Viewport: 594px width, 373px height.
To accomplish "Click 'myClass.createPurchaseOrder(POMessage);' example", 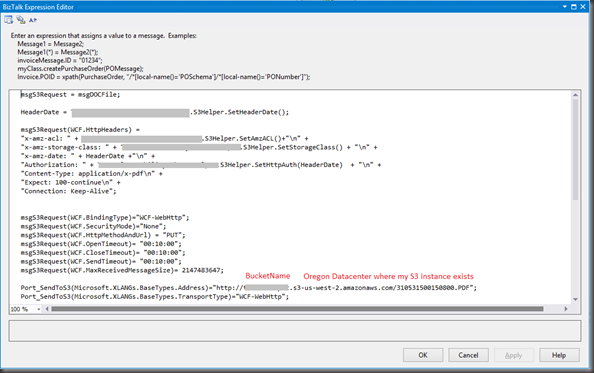I will click(x=80, y=69).
